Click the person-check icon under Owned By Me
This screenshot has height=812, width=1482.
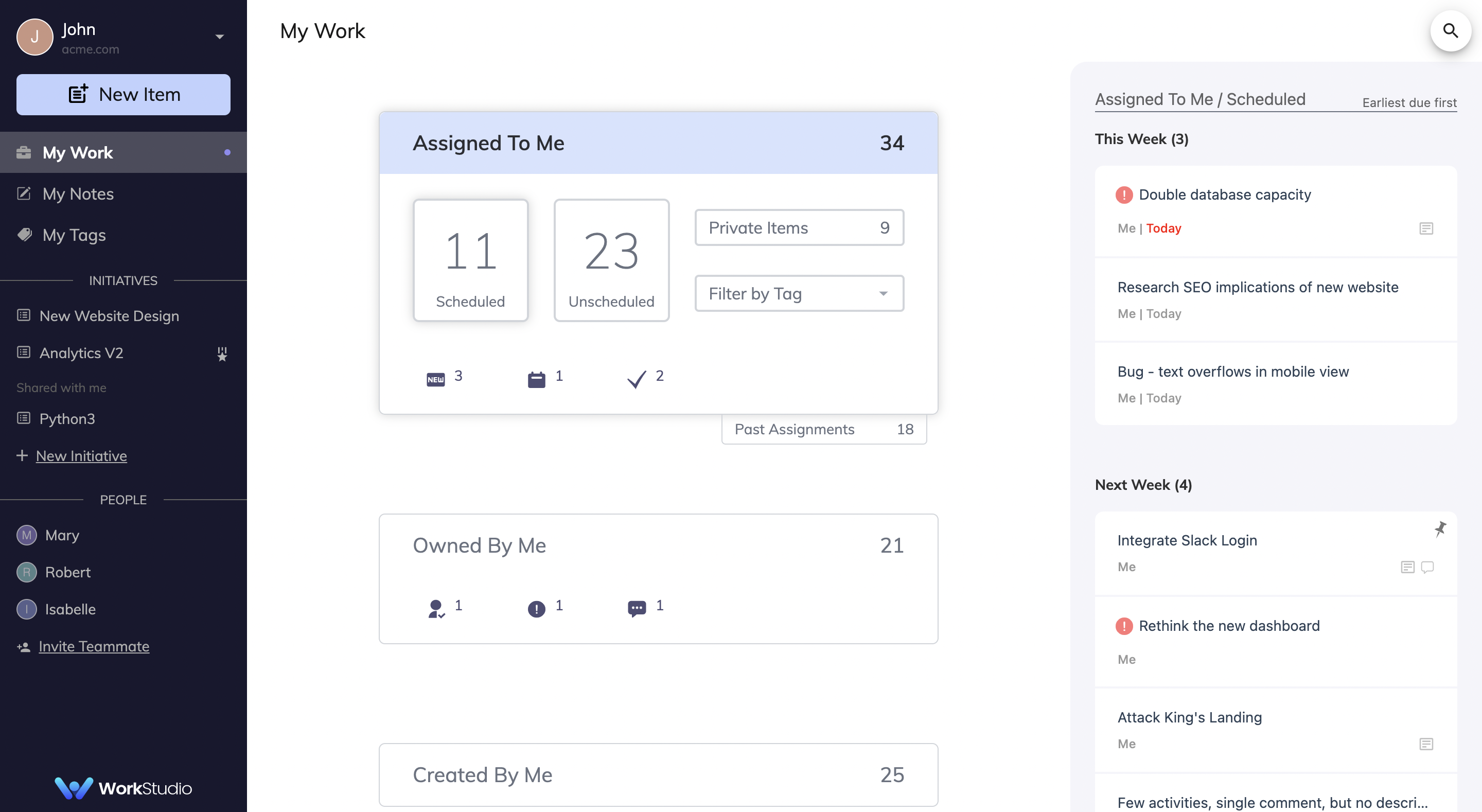(x=436, y=608)
